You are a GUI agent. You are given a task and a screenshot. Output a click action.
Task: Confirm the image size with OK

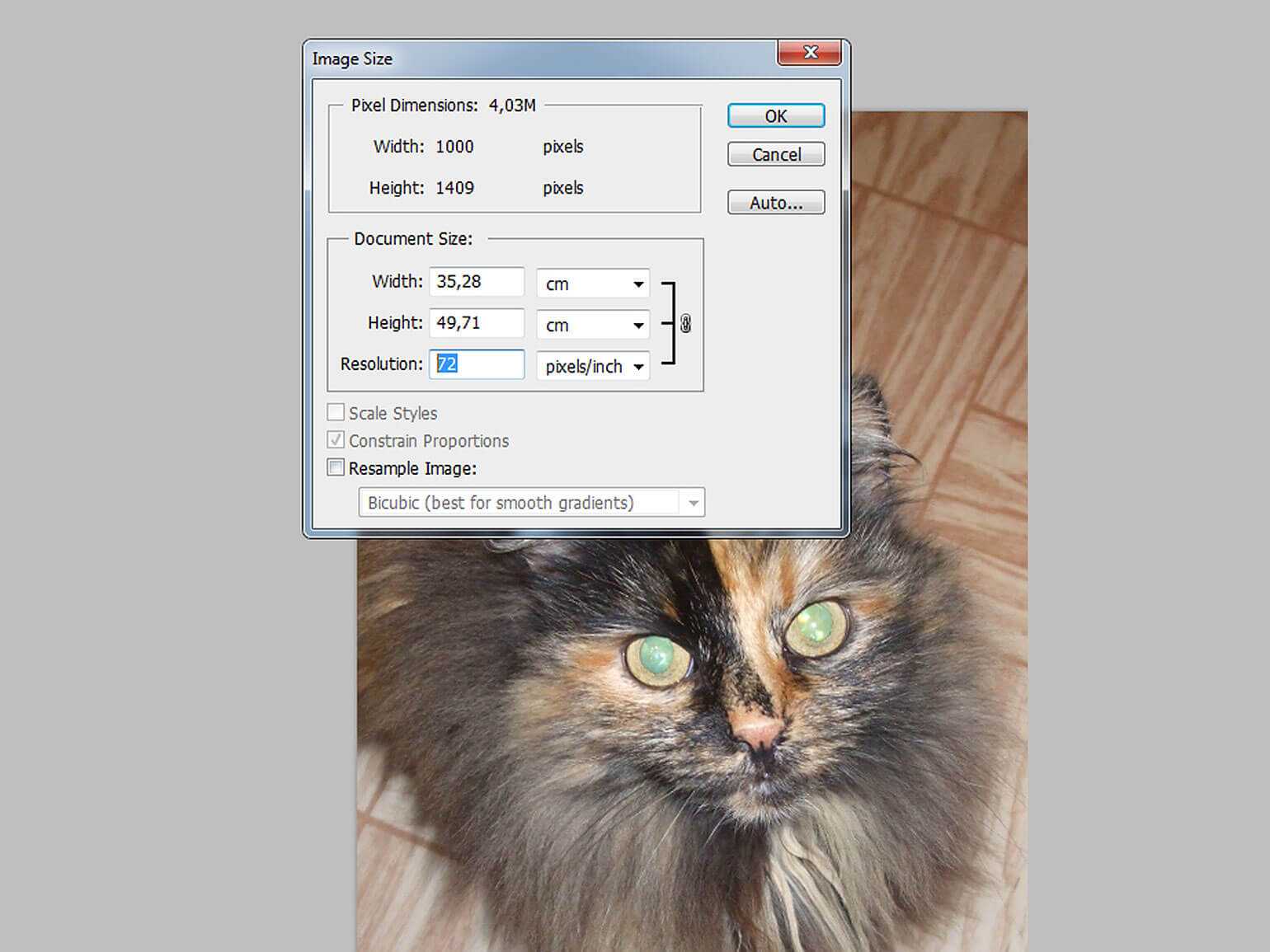pyautogui.click(x=775, y=116)
